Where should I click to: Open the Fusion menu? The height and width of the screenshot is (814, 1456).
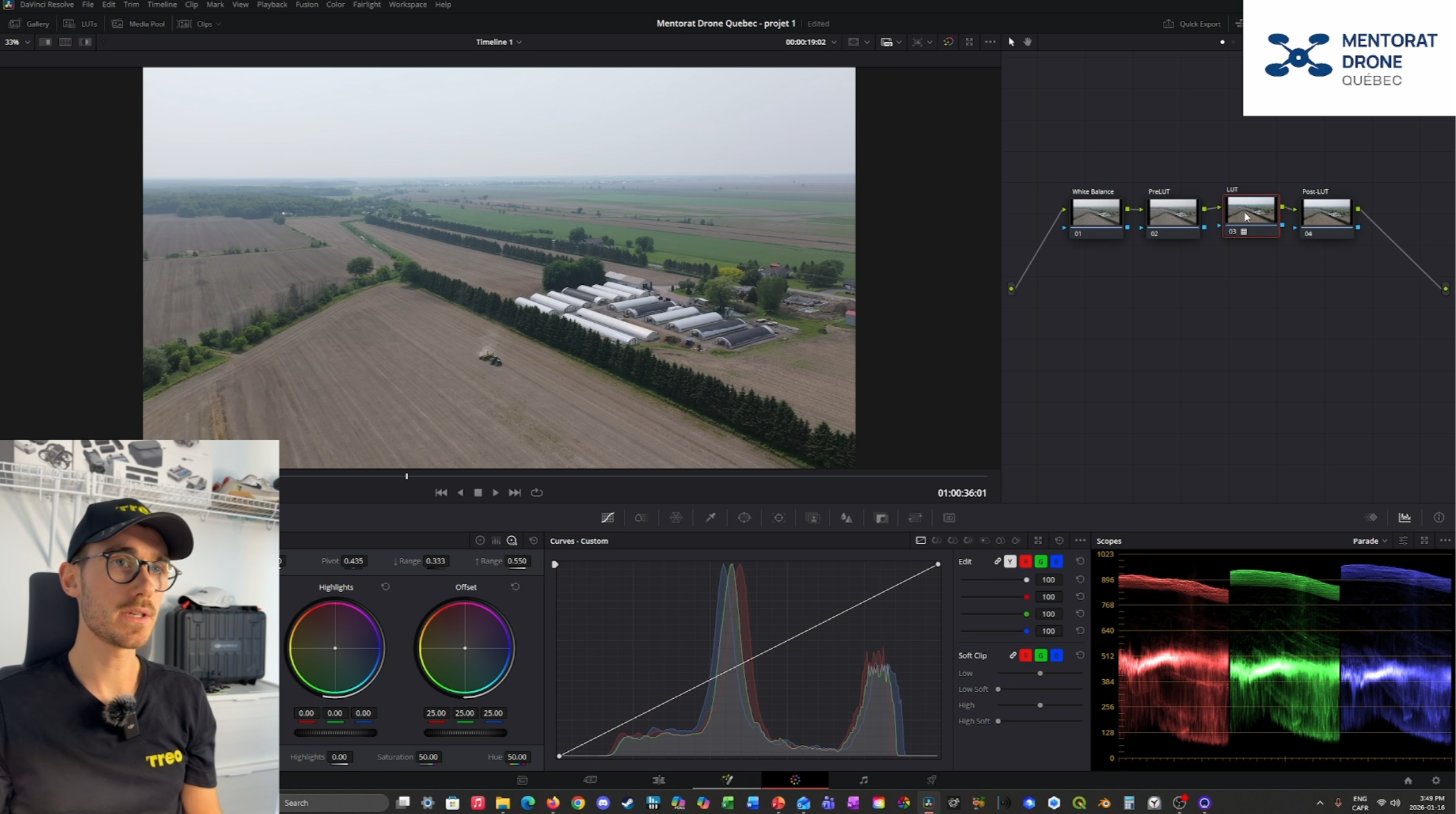(306, 4)
